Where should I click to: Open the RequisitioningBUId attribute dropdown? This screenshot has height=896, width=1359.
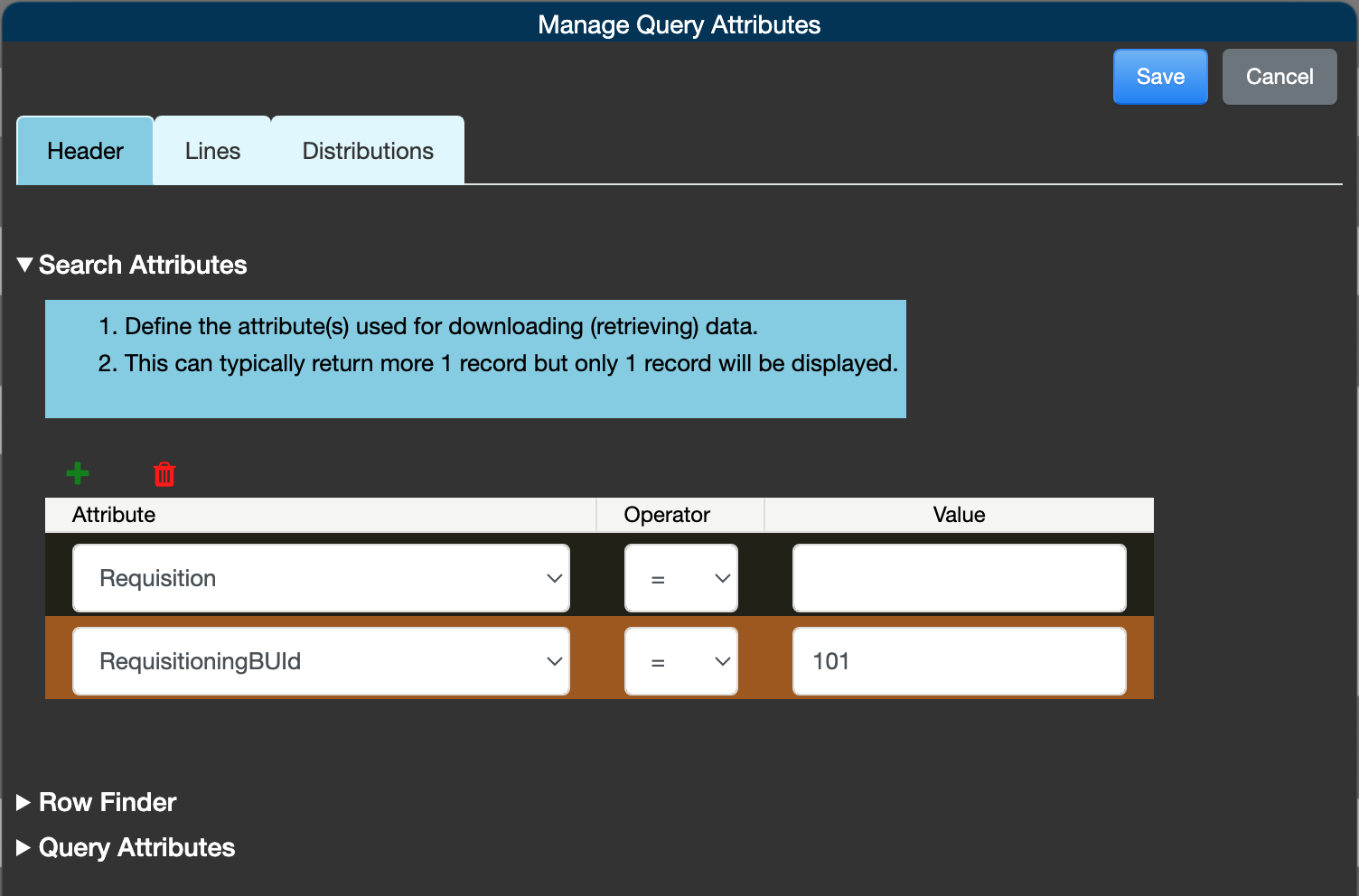click(x=554, y=660)
